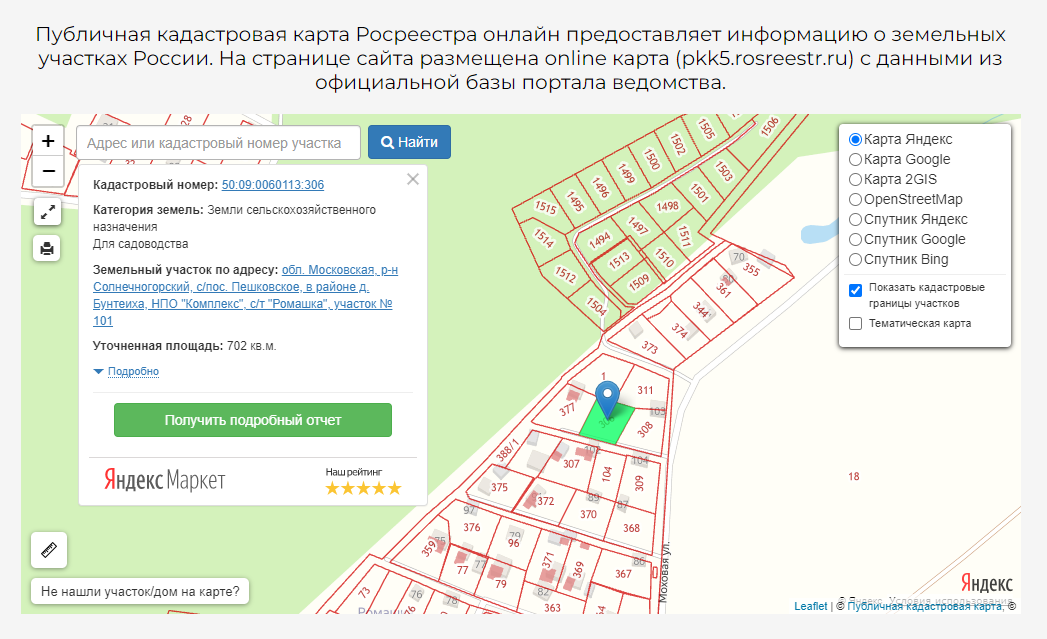Click parcel labeled 1506 on map

(x=770, y=126)
